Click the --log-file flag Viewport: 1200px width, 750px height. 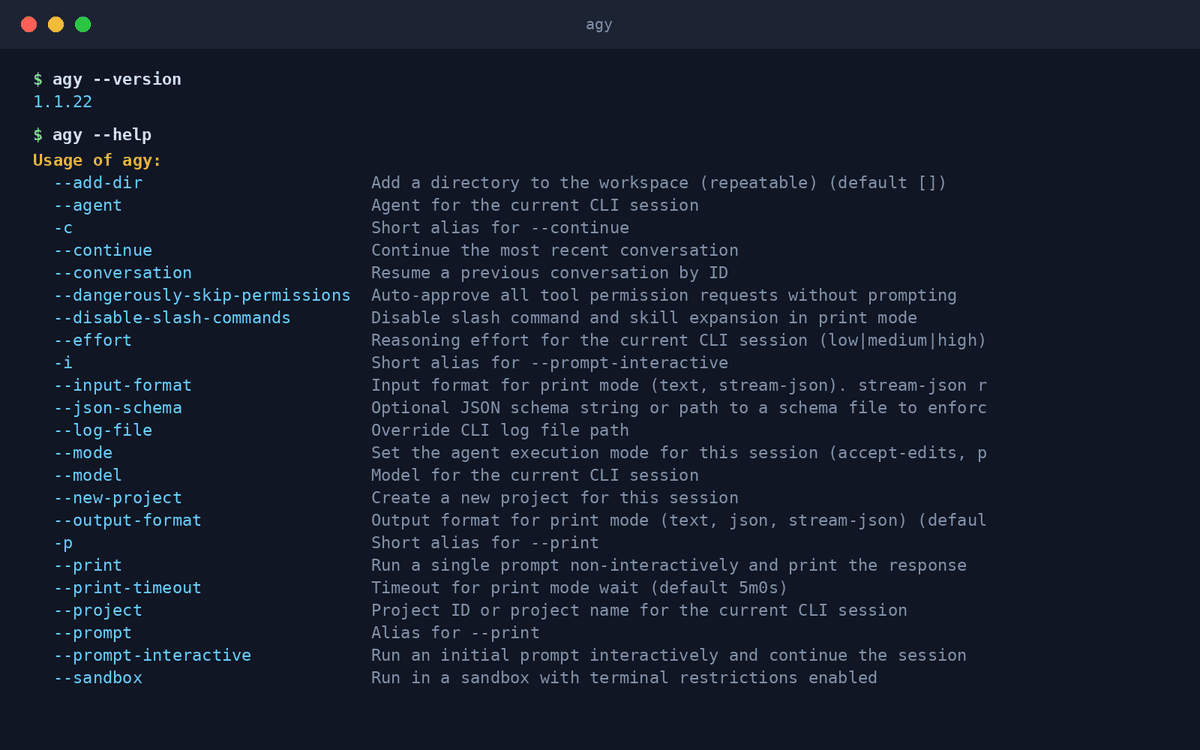103,430
